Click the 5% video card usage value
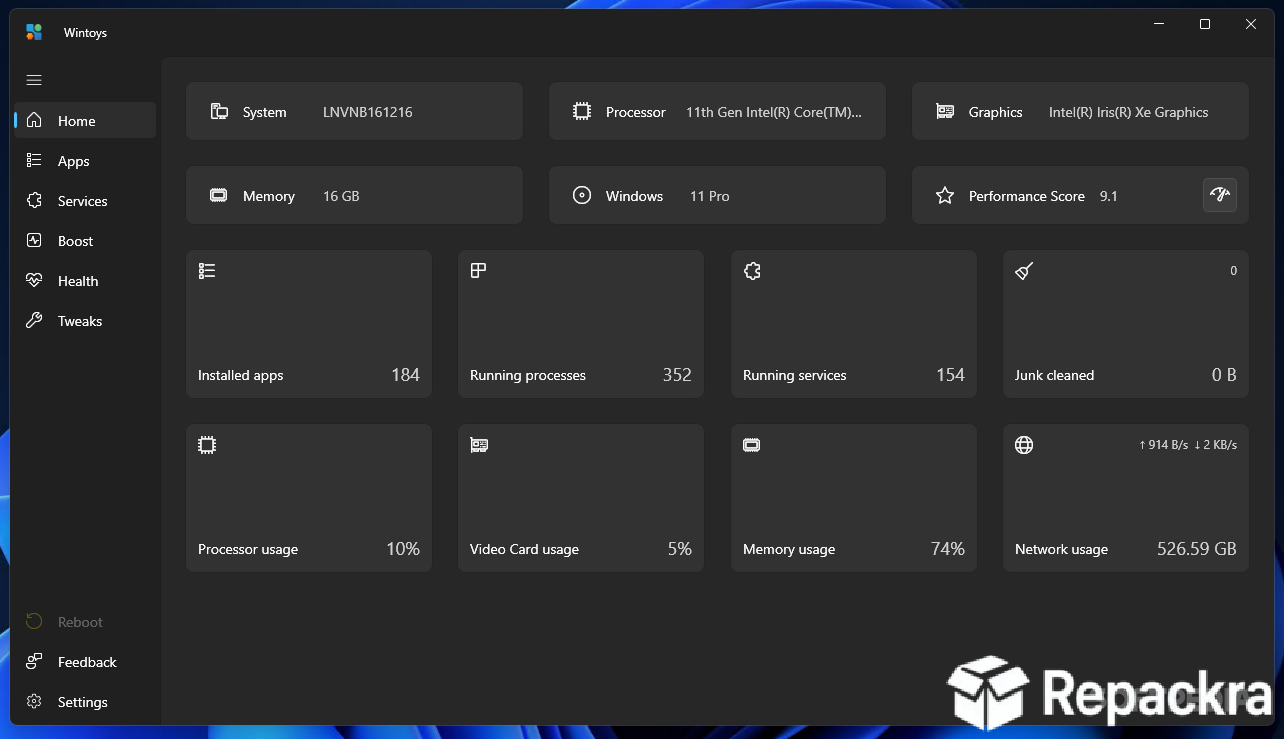This screenshot has width=1284, height=739. click(x=680, y=549)
